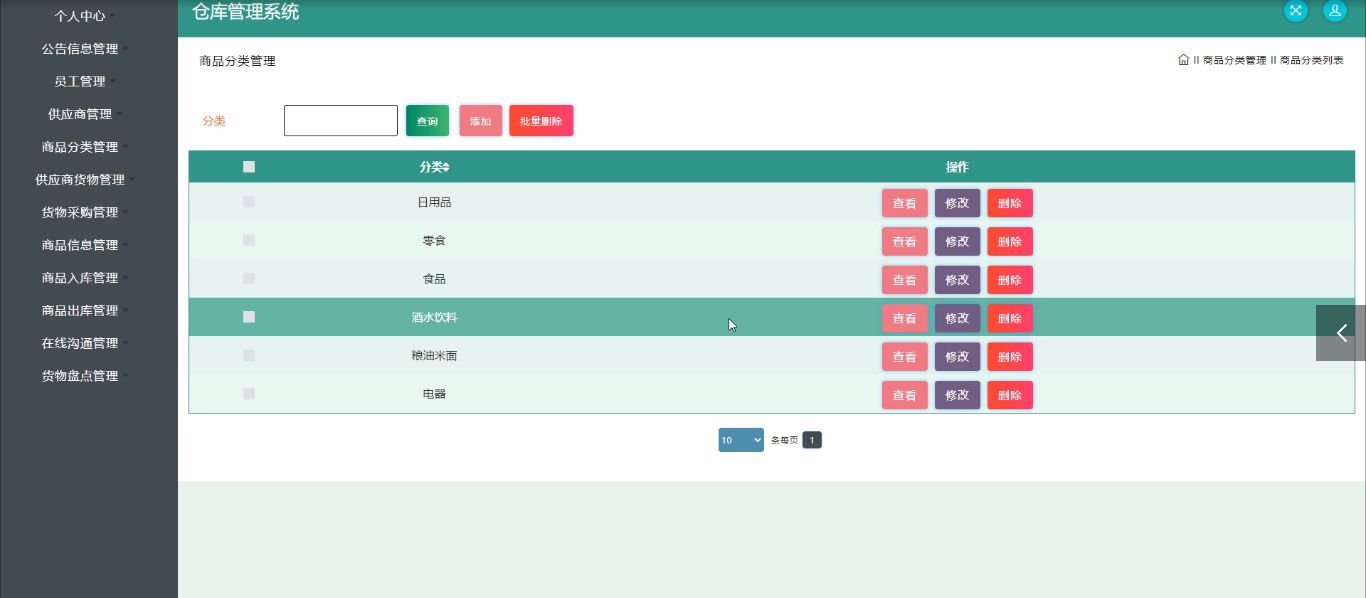
Task: Check the box for 日用品 row
Action: point(249,202)
